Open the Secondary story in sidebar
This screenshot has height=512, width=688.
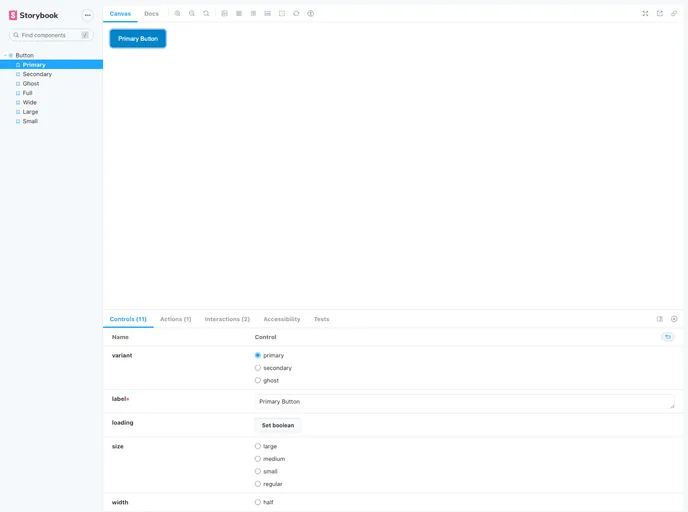pyautogui.click(x=37, y=74)
